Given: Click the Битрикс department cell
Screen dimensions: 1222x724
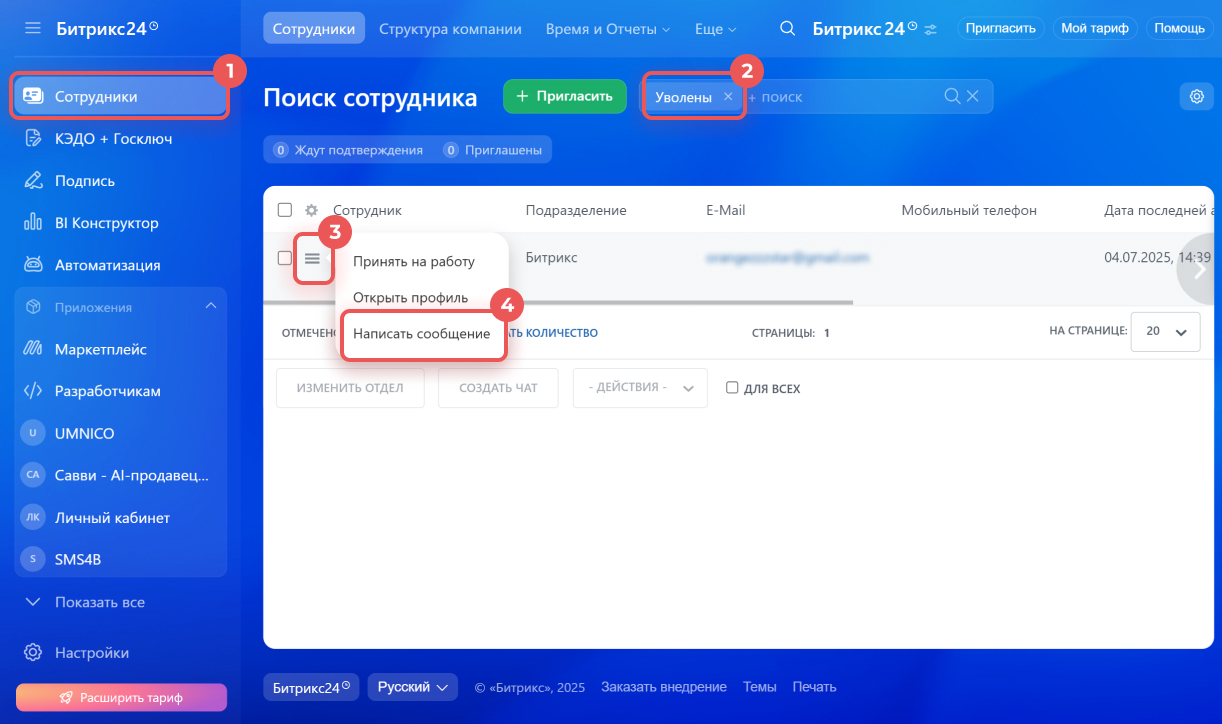Looking at the screenshot, I should click(551, 258).
